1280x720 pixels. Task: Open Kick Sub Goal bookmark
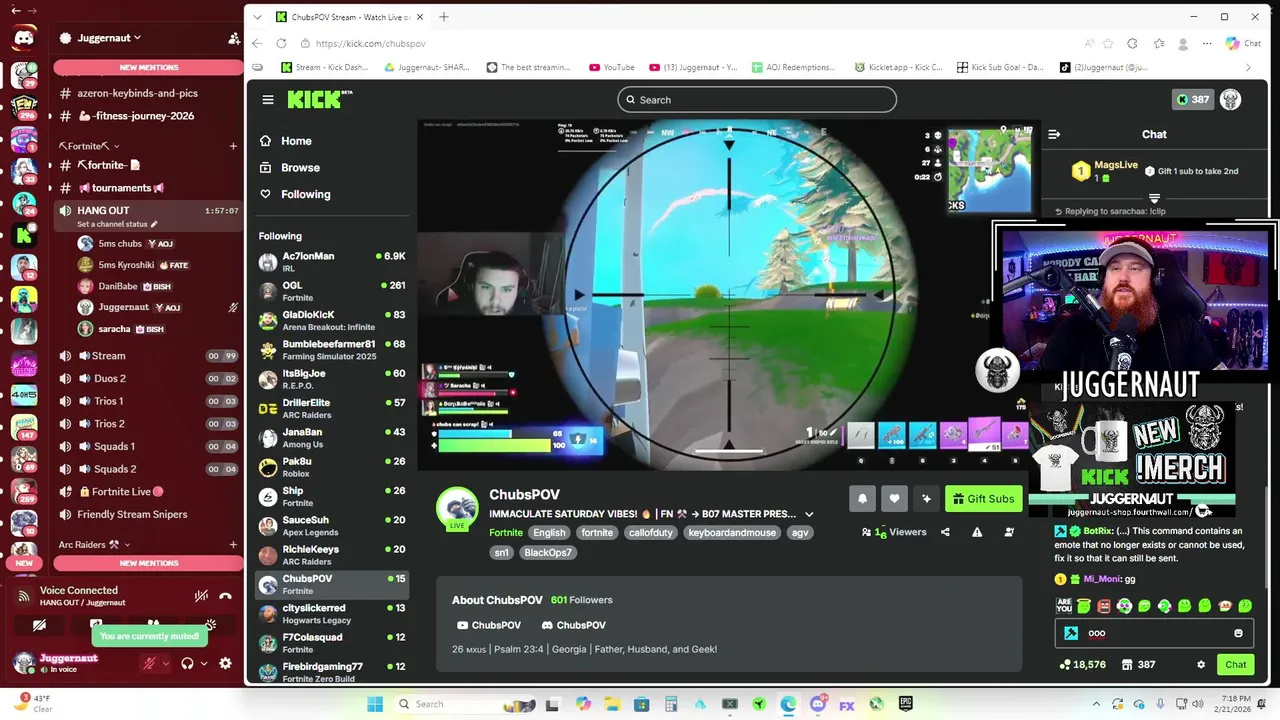(998, 67)
